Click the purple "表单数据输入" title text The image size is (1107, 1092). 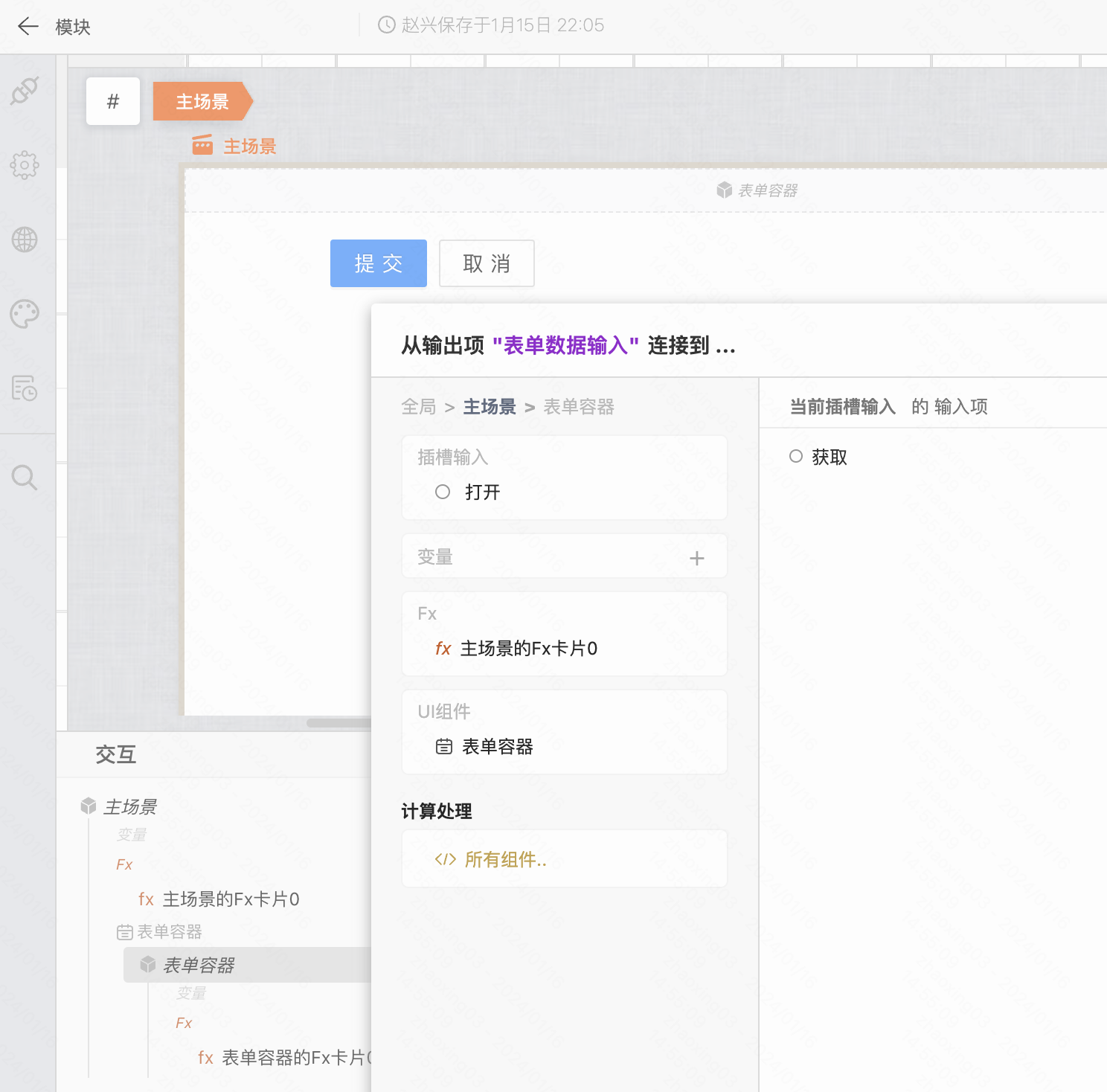click(x=565, y=345)
